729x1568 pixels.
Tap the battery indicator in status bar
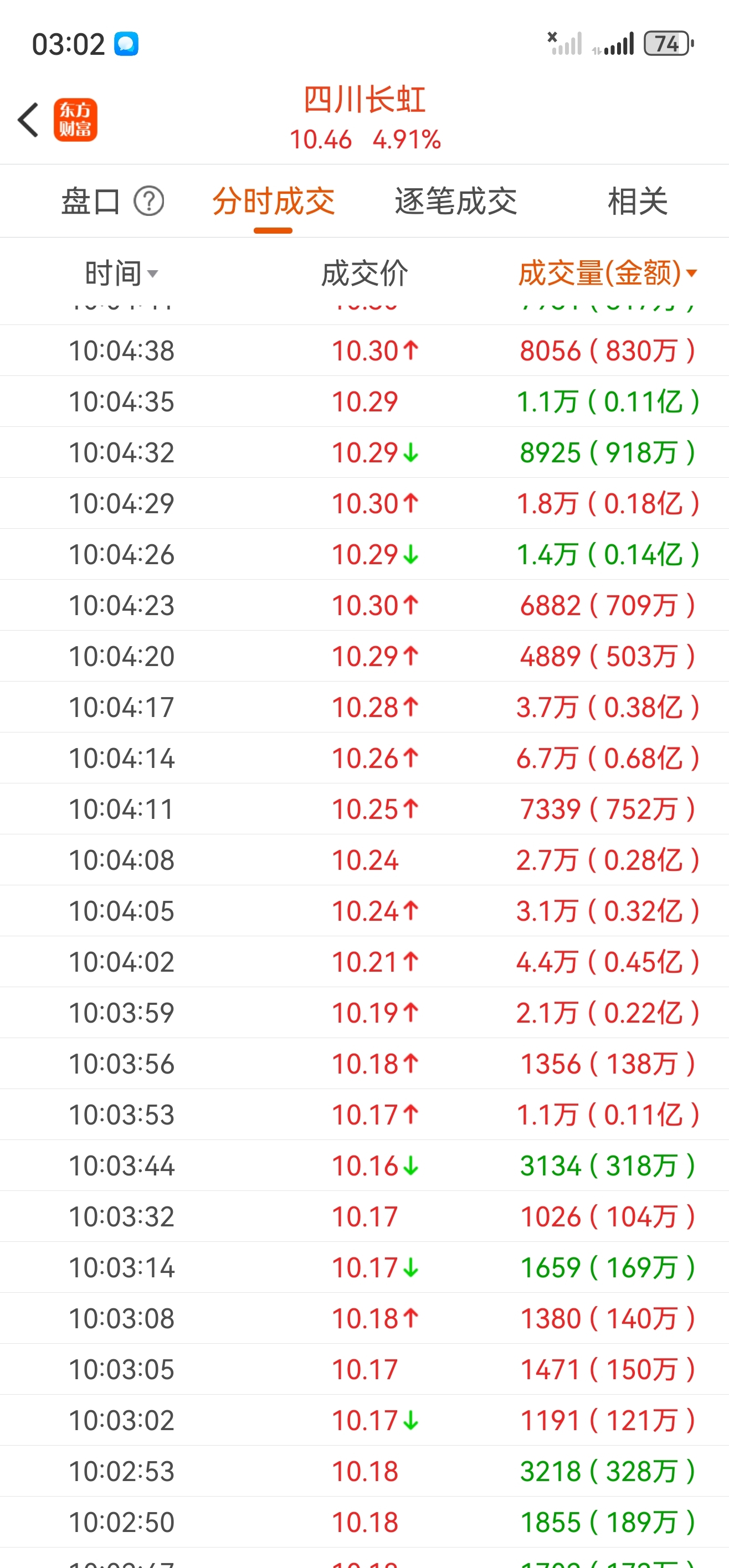point(669,44)
